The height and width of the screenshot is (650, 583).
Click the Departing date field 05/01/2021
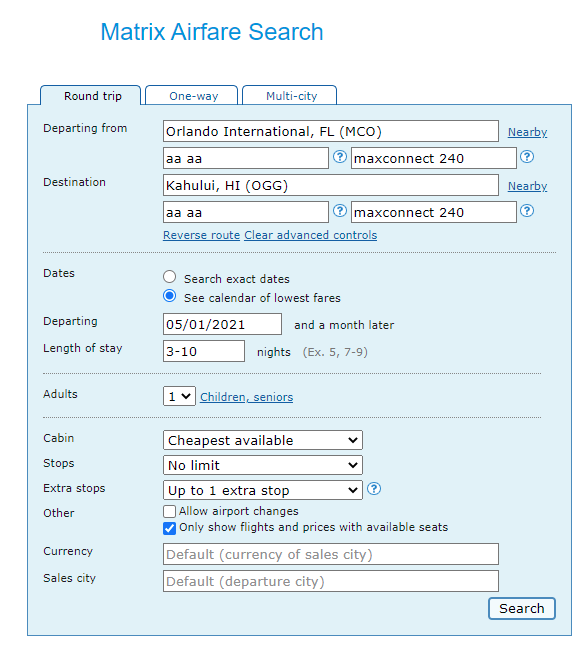click(222, 324)
